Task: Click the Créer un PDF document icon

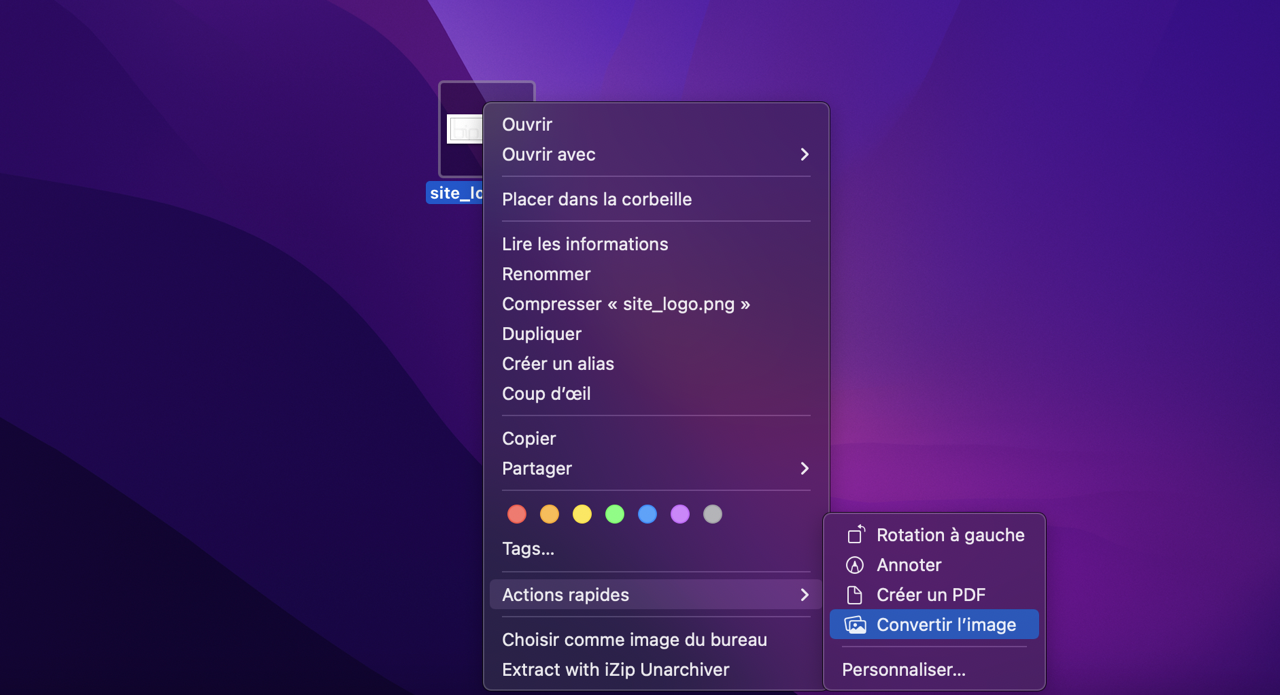Action: 855,595
